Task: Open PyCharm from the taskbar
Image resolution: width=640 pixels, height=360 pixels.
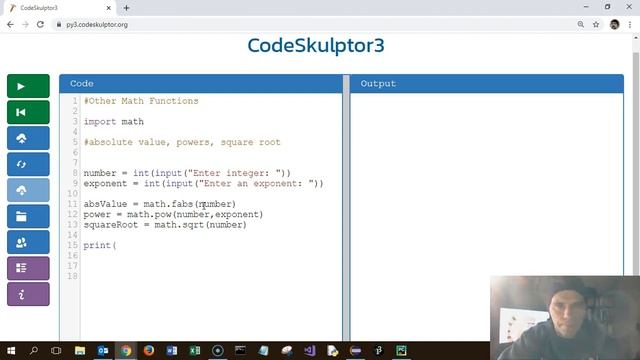Action: tap(401, 351)
